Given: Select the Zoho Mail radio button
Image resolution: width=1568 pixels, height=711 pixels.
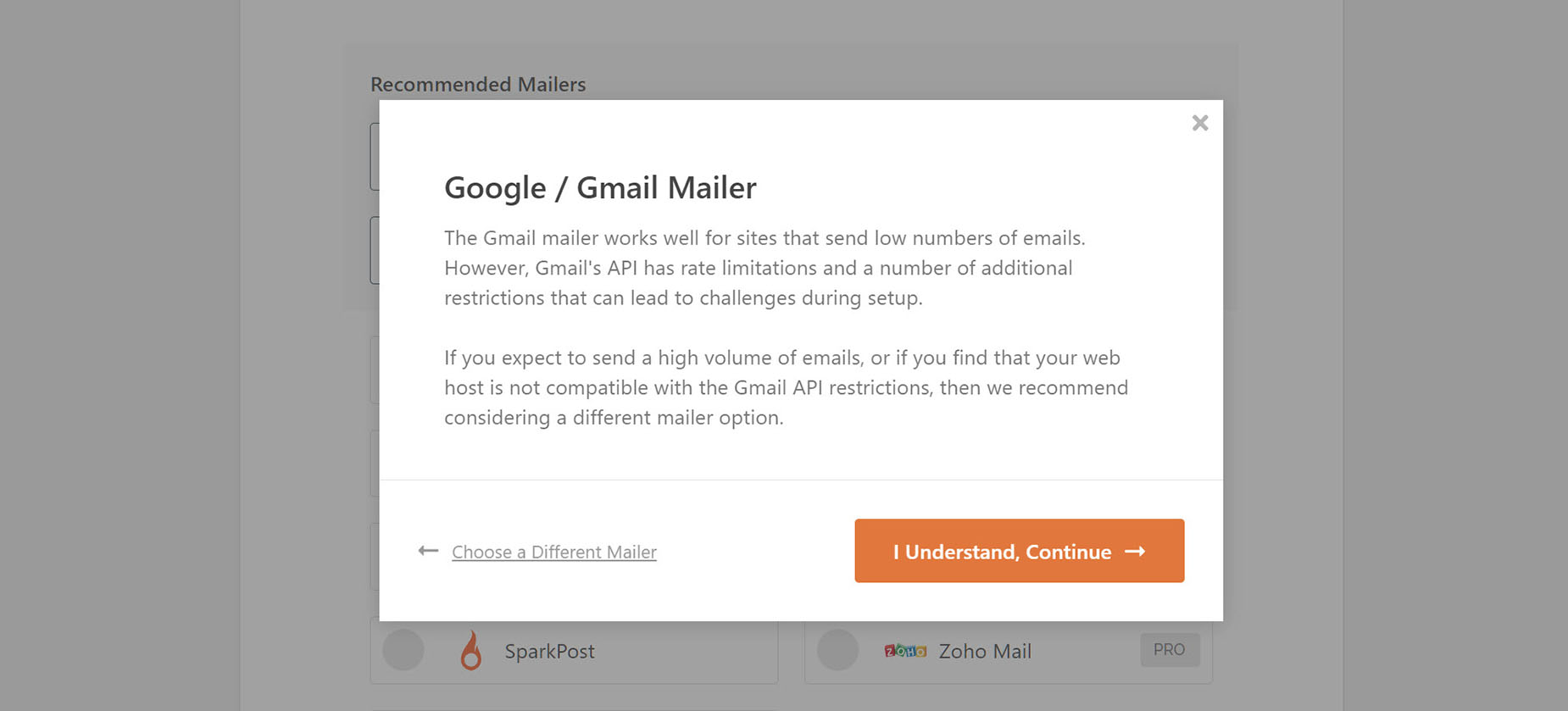Looking at the screenshot, I should pyautogui.click(x=837, y=650).
